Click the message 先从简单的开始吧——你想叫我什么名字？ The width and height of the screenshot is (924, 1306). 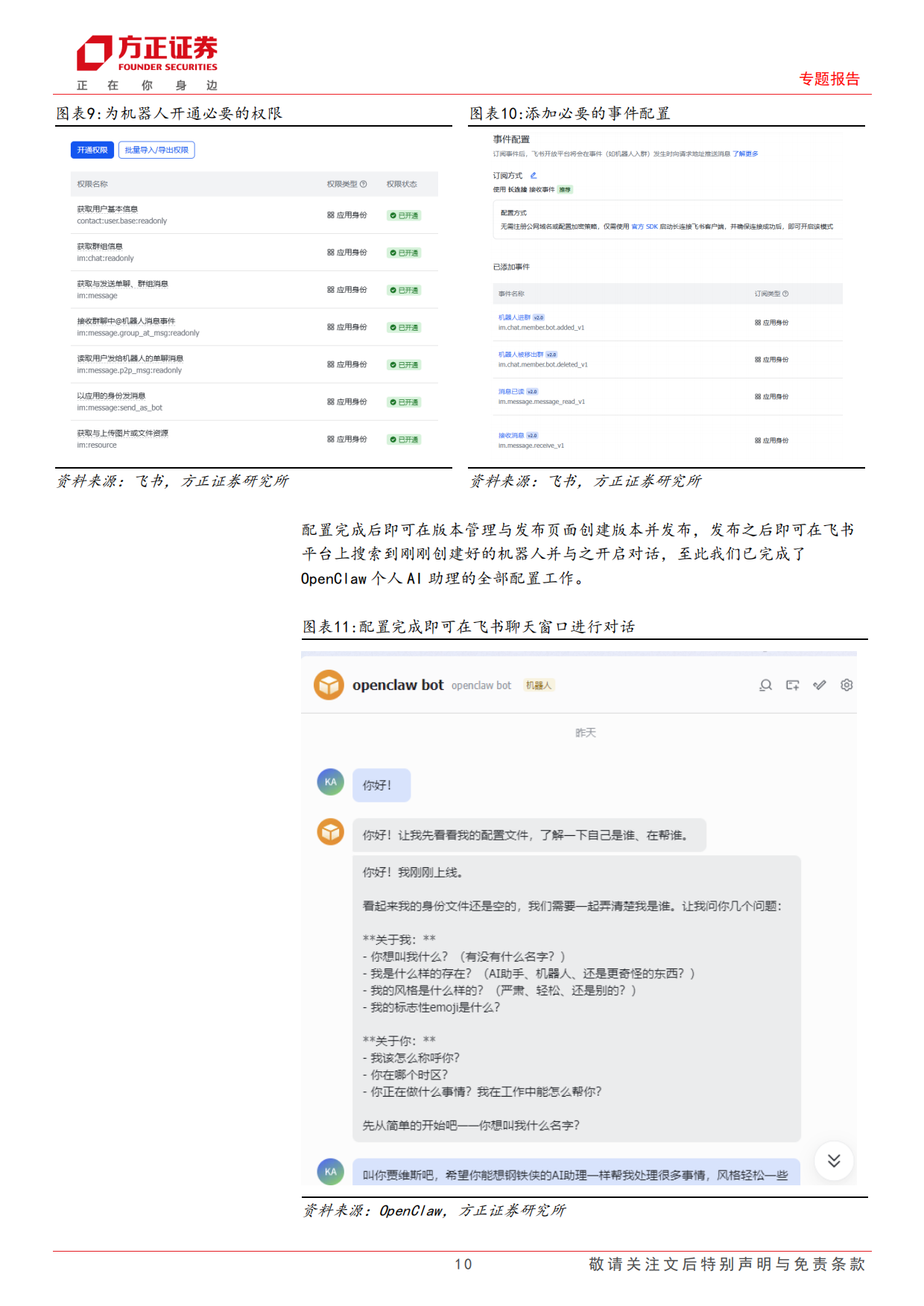[471, 1125]
